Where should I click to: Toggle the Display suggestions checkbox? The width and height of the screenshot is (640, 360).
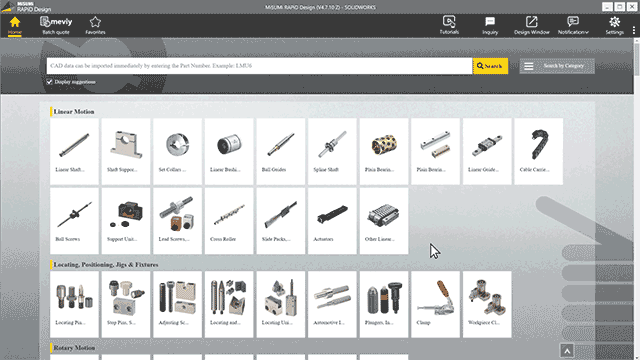49,82
